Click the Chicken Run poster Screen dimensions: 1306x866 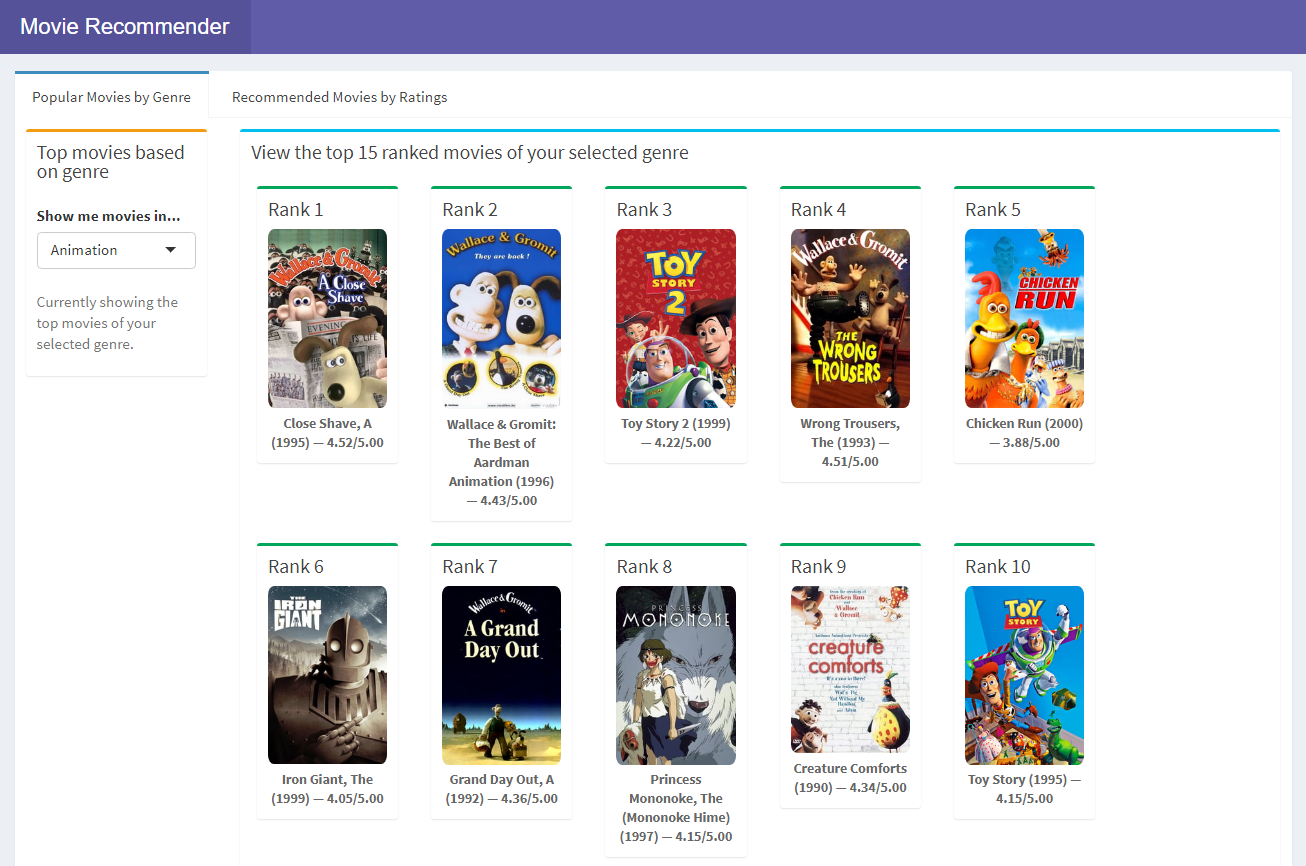pyautogui.click(x=1024, y=318)
